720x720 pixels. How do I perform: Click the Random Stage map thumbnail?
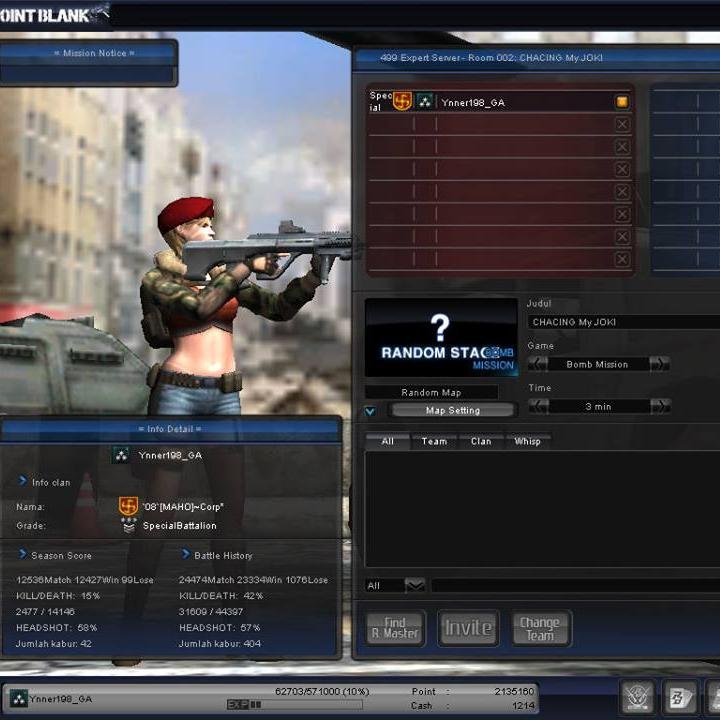tap(441, 338)
